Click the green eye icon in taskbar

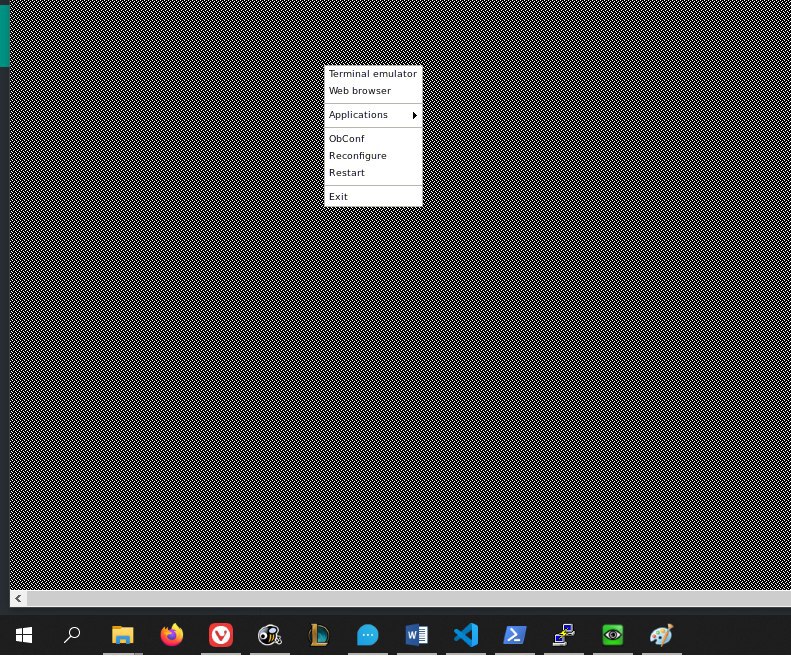612,635
